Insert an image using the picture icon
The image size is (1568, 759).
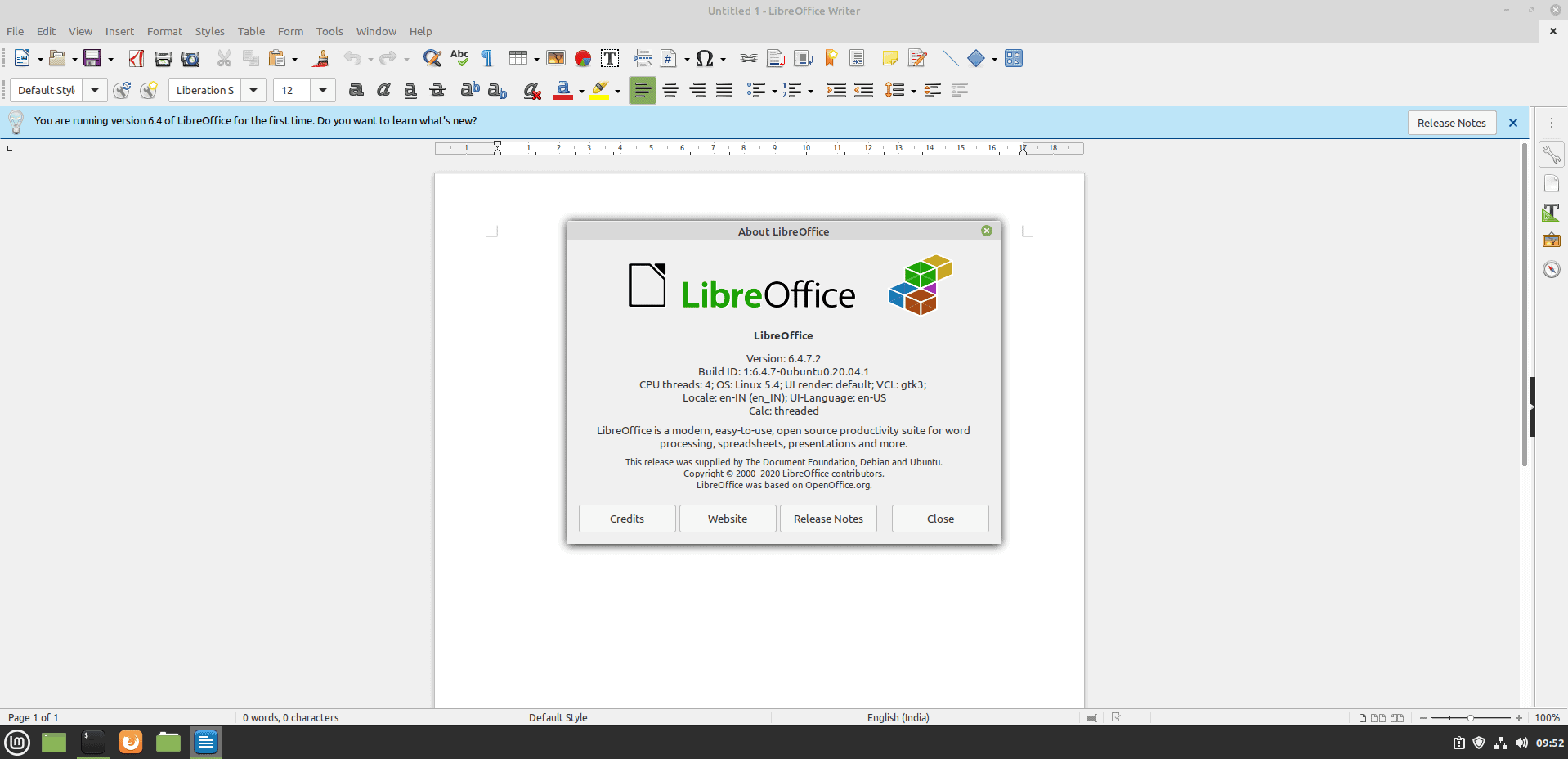(556, 58)
